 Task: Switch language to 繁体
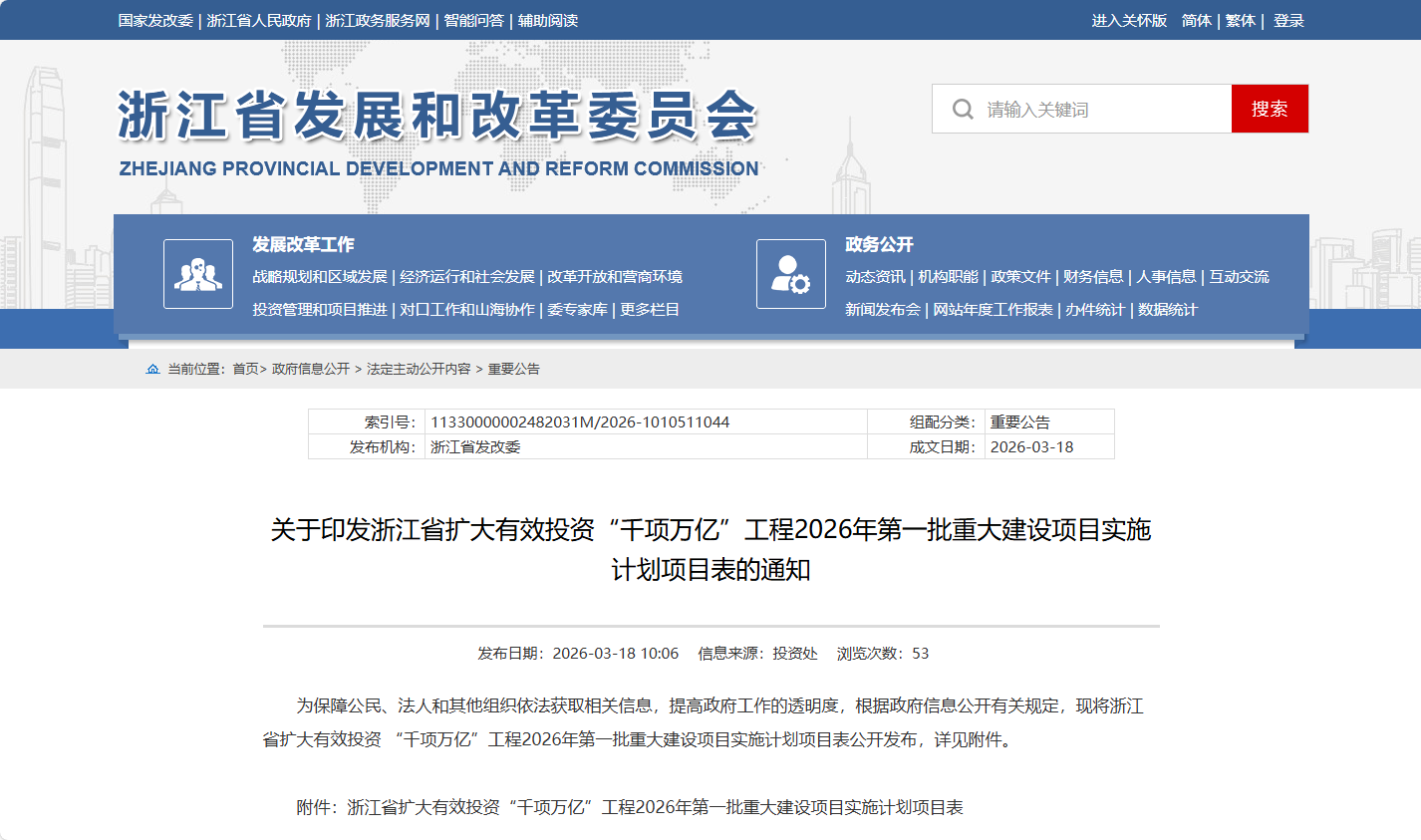(x=1241, y=21)
